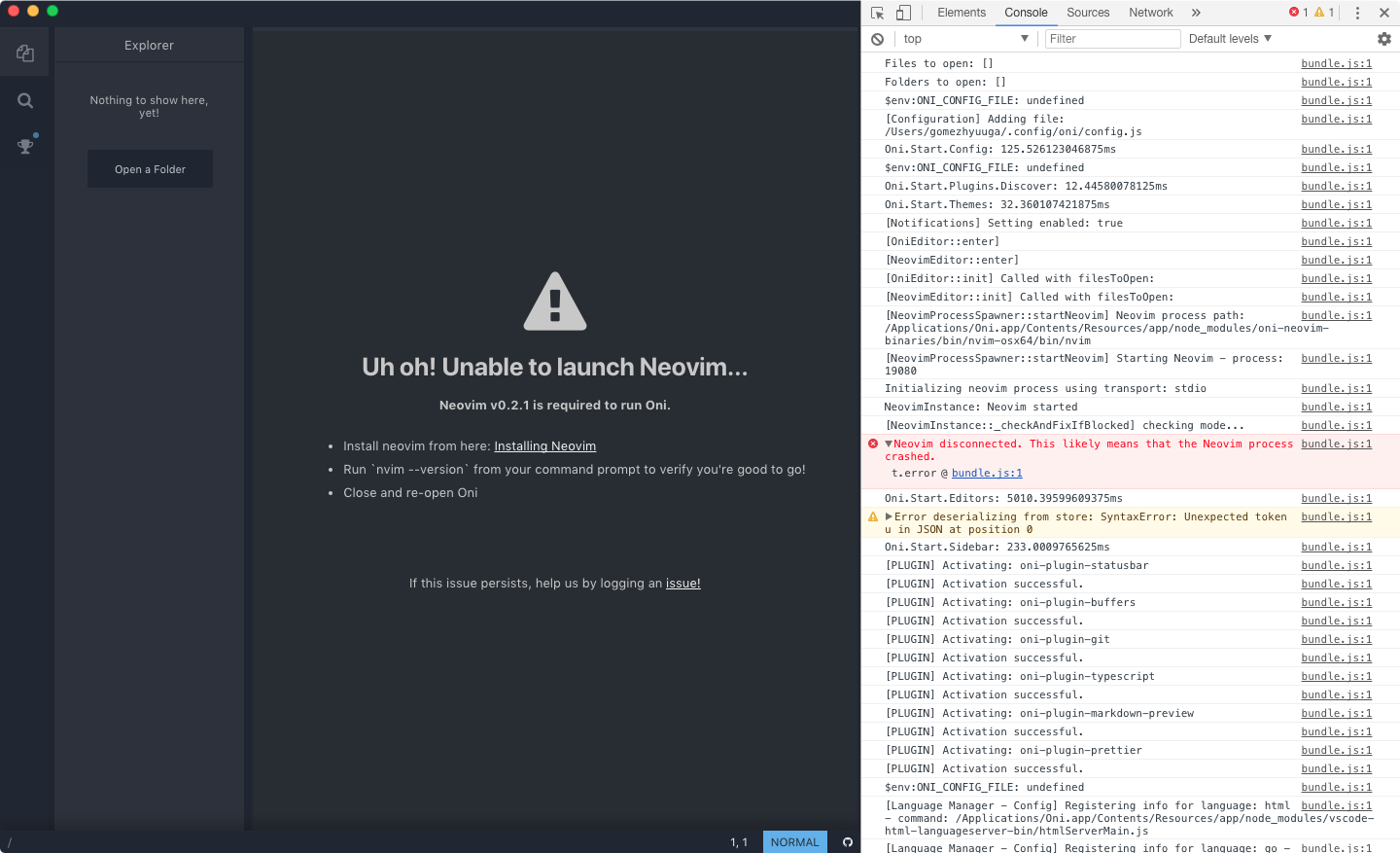Open bundle.js:1 link for Oni.Start.Themes log

click(x=1337, y=205)
